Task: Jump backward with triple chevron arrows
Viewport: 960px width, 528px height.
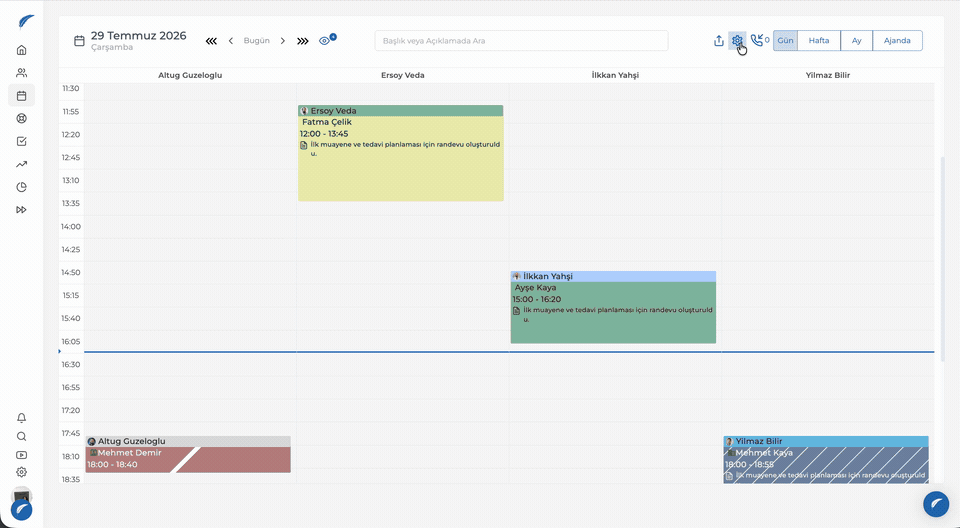Action: click(x=211, y=41)
